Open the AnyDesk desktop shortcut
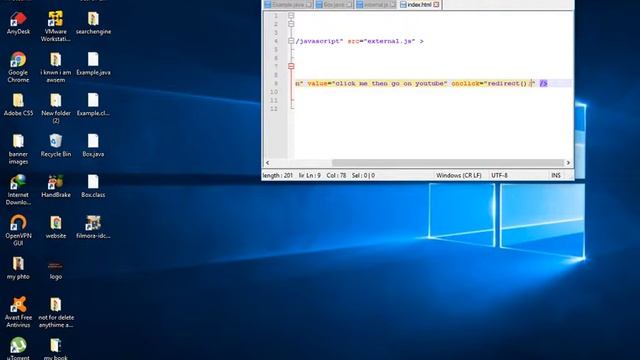 pos(18,23)
